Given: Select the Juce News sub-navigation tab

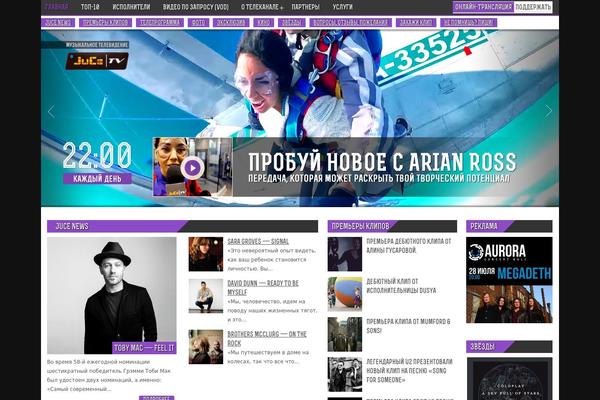Looking at the screenshot, I should click(x=58, y=23).
